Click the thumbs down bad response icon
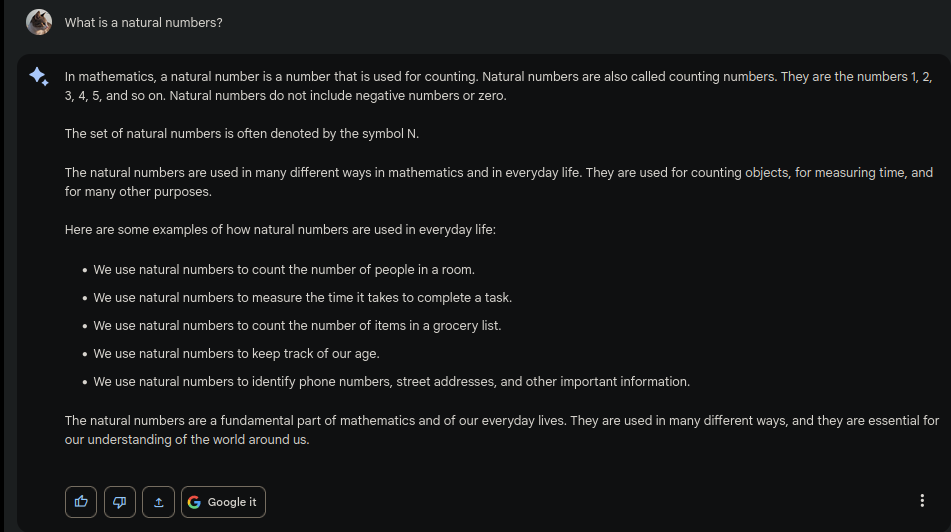This screenshot has width=951, height=532. coord(120,502)
